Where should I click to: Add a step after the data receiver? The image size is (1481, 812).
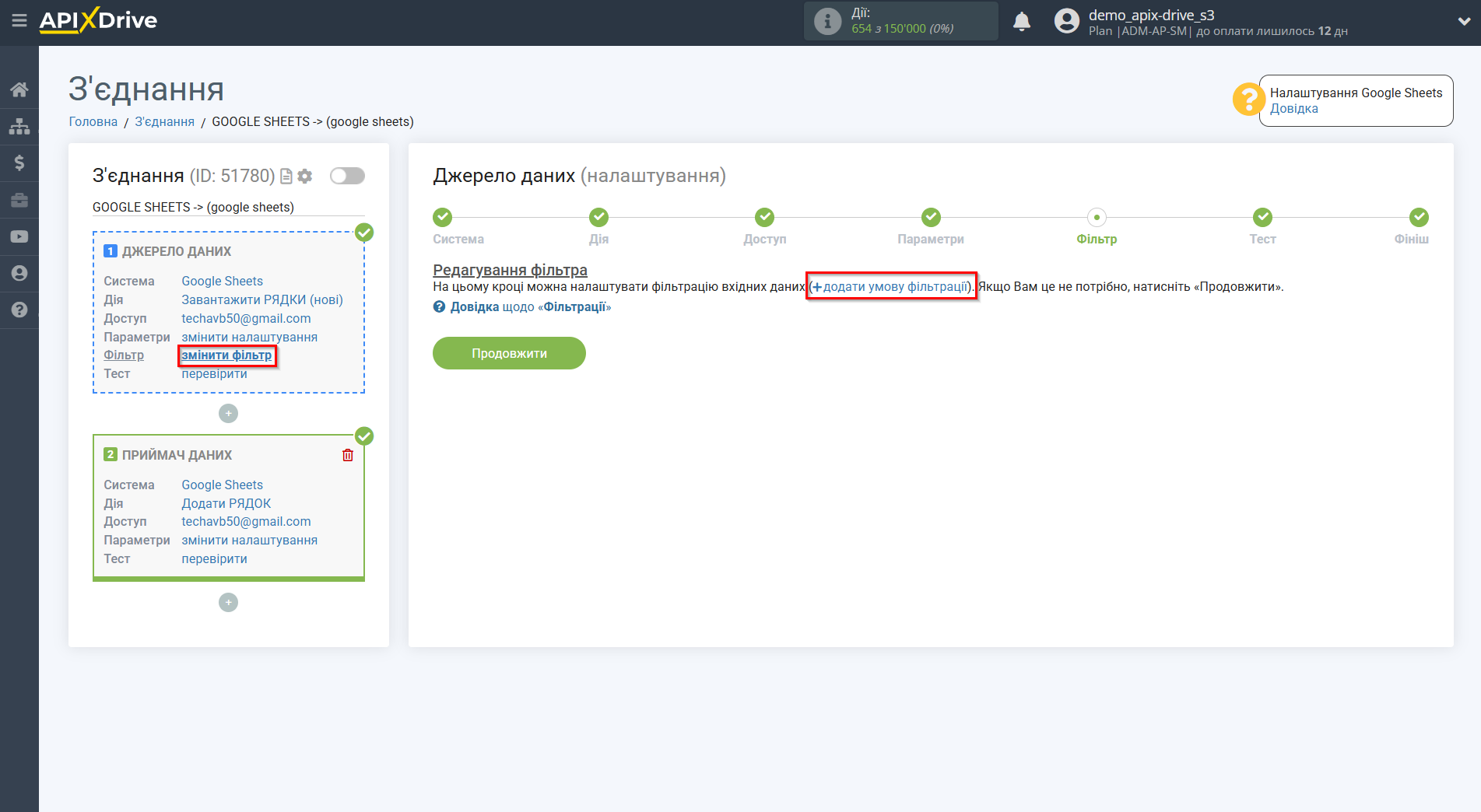pyautogui.click(x=228, y=603)
